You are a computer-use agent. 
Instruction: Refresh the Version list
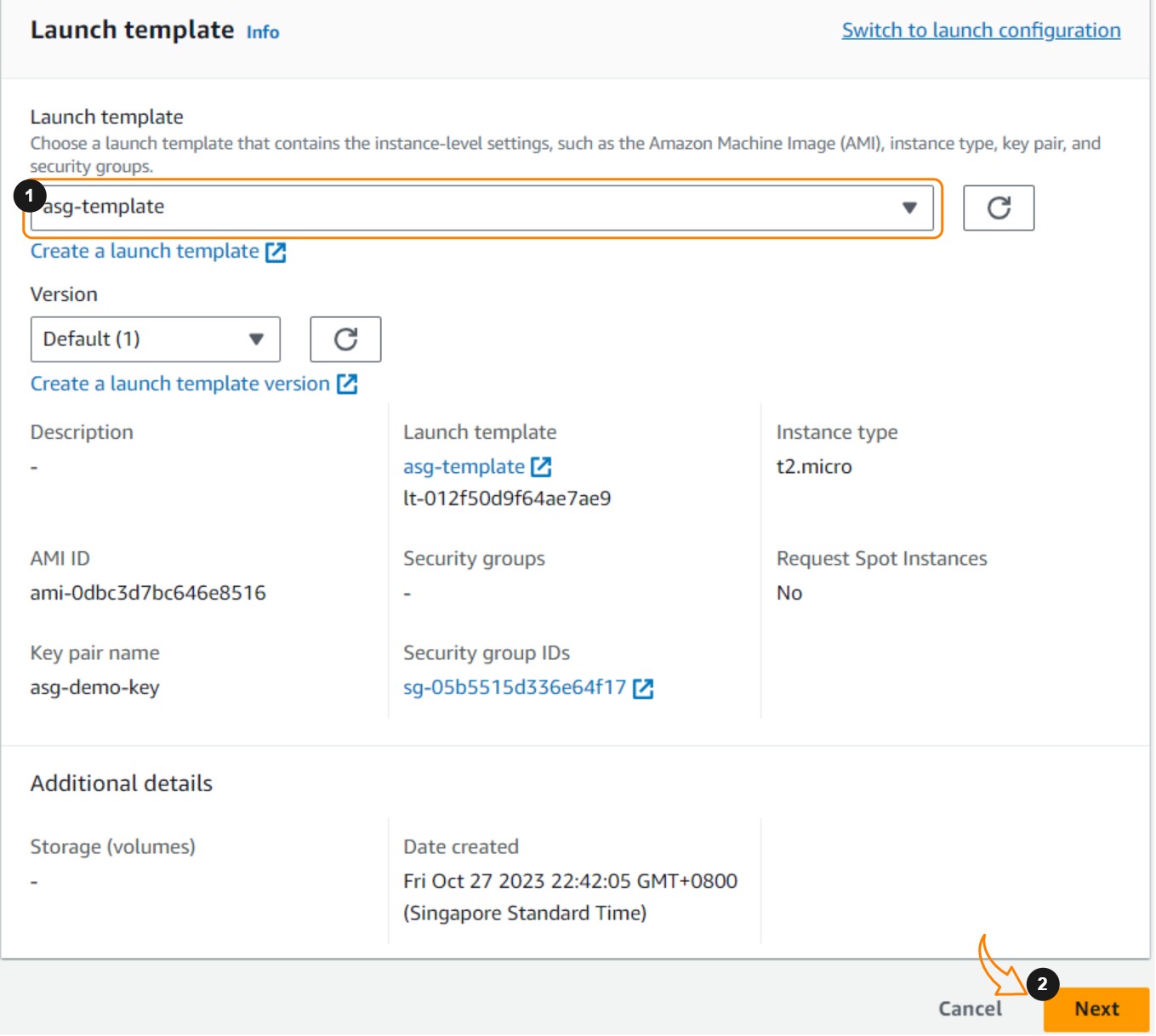click(345, 339)
